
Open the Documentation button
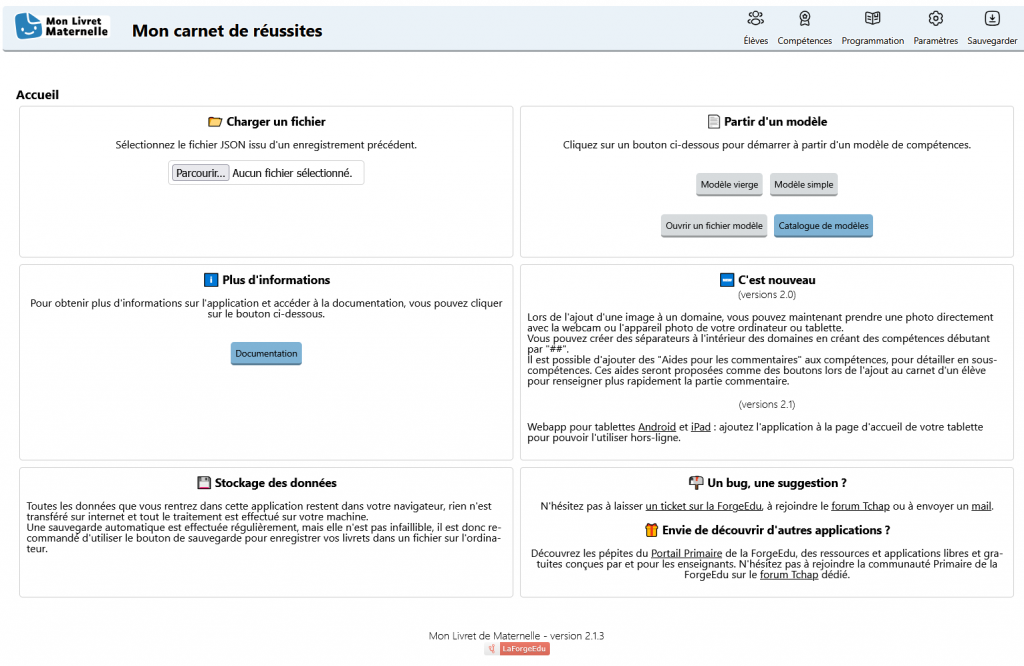[266, 354]
